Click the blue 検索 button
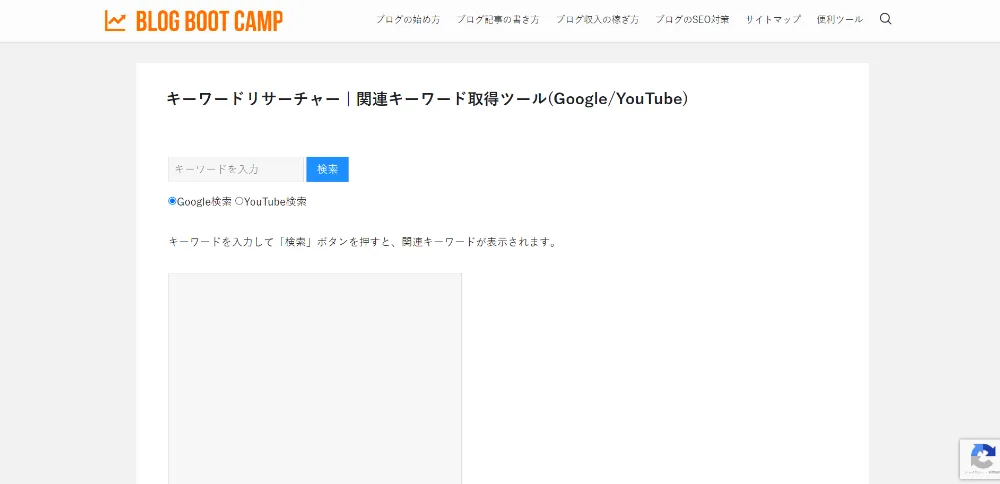The image size is (1000, 484). [327, 170]
